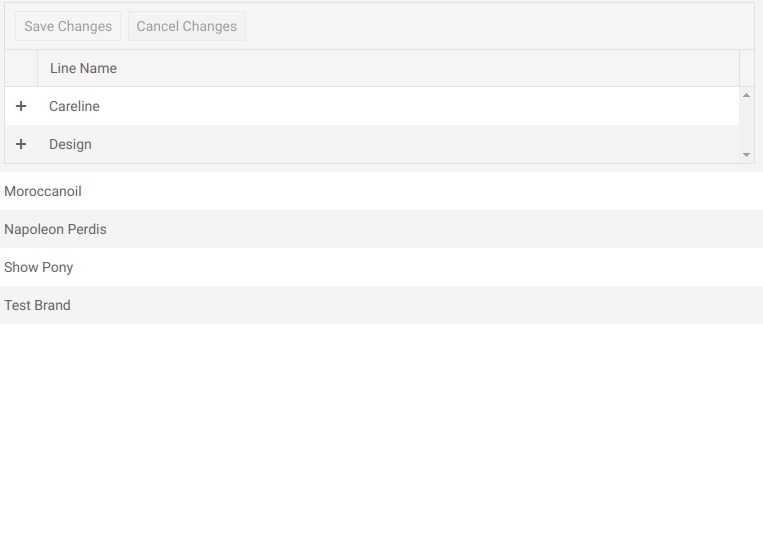763x540 pixels.
Task: Click the Moroccanoil text label
Action: click(x=43, y=191)
